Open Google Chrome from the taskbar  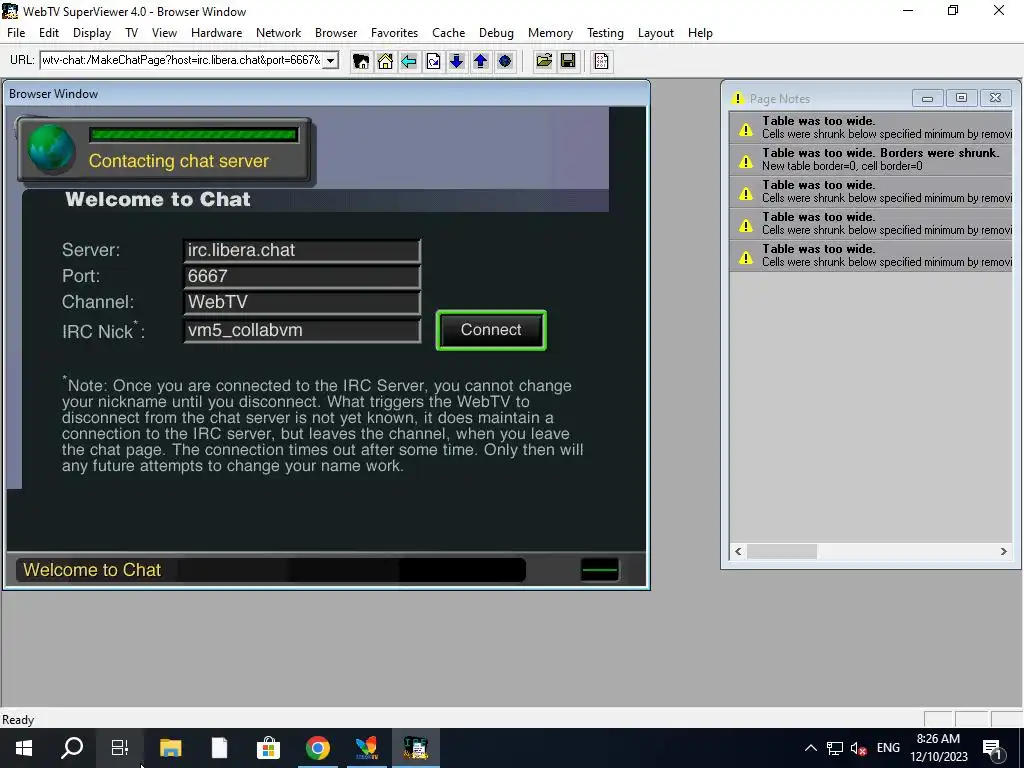click(x=317, y=748)
